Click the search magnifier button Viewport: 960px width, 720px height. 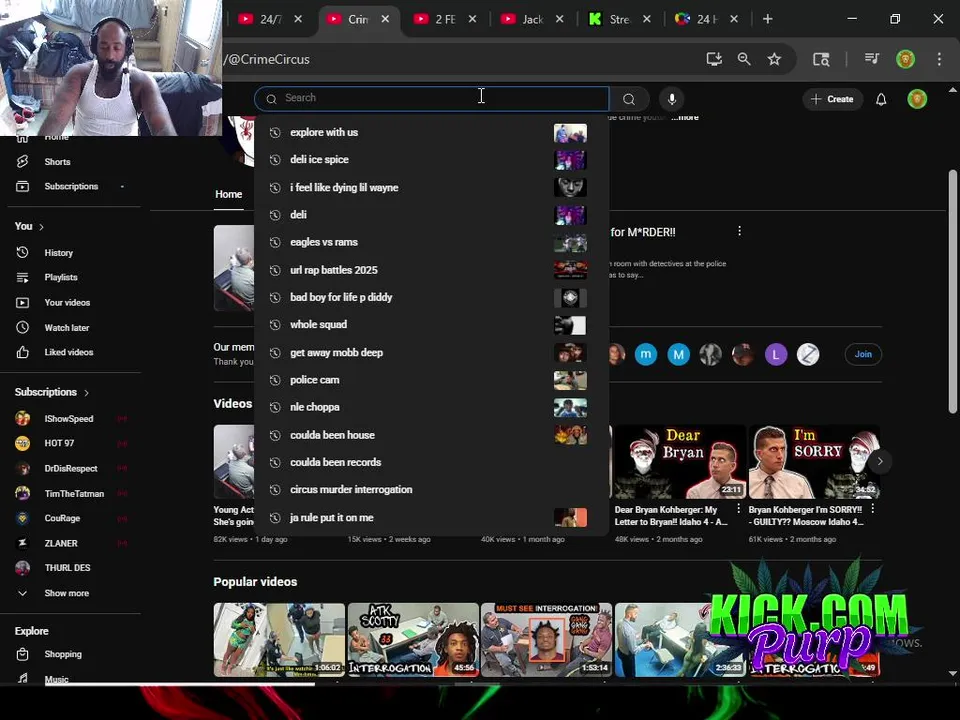pyautogui.click(x=629, y=99)
